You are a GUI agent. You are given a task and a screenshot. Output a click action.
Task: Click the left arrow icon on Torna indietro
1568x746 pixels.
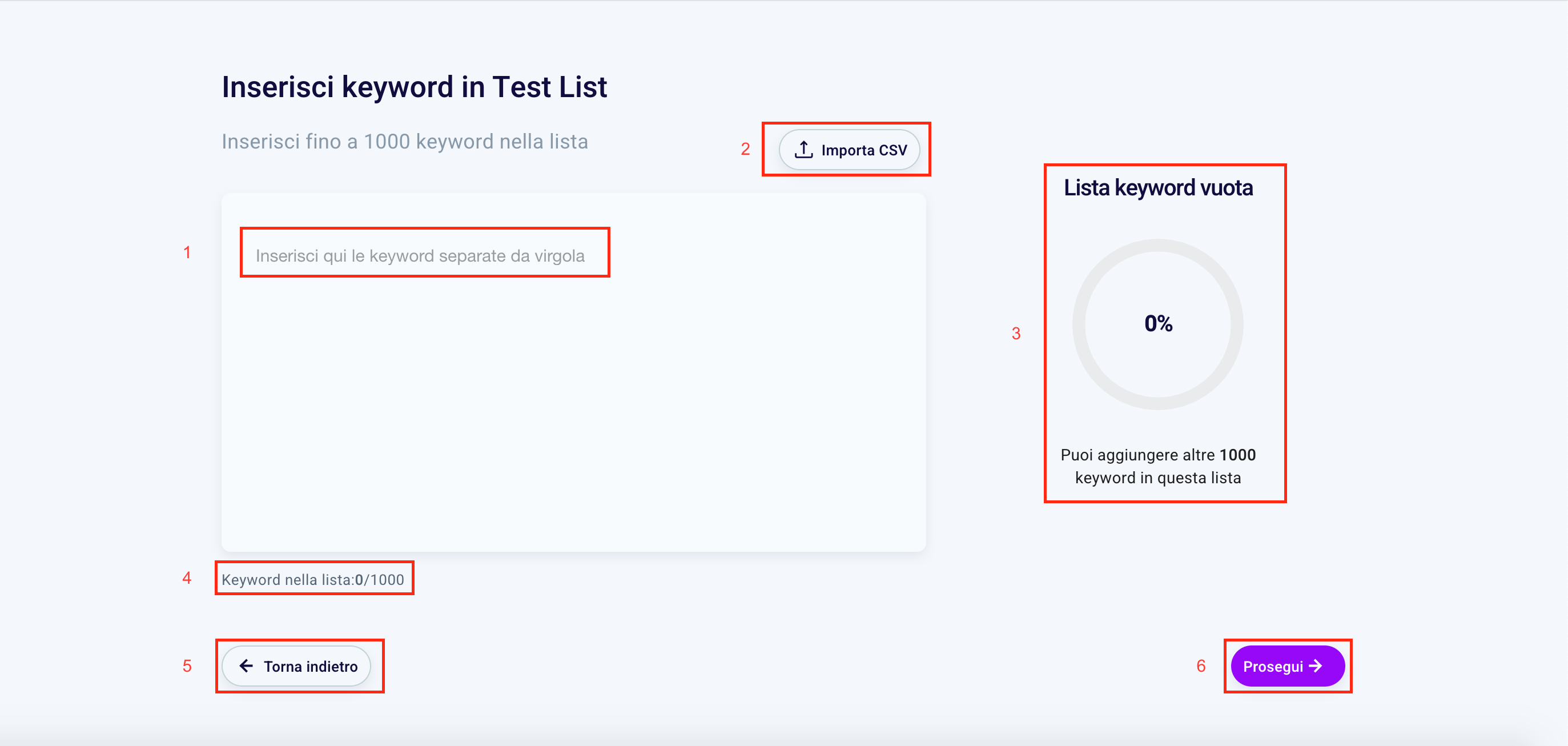pyautogui.click(x=246, y=665)
